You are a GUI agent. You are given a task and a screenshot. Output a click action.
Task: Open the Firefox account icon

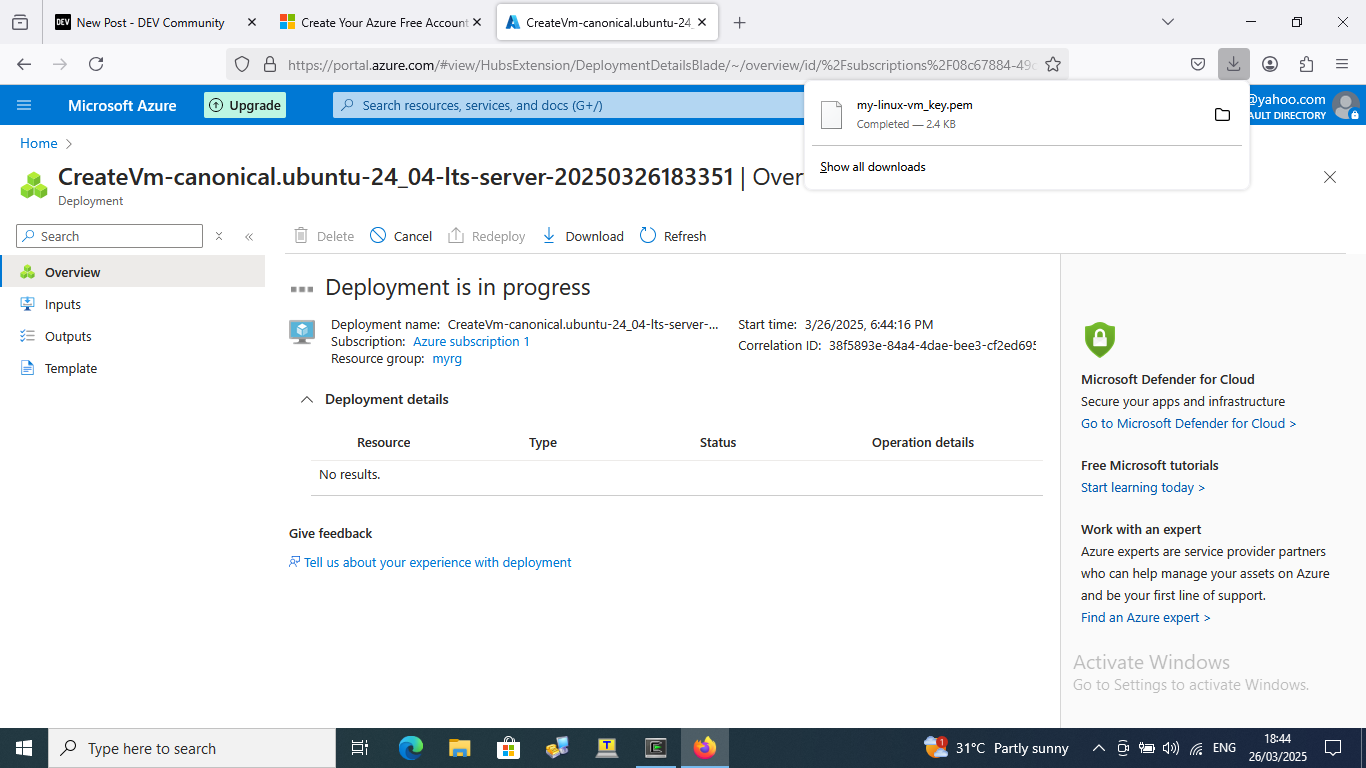click(1270, 64)
